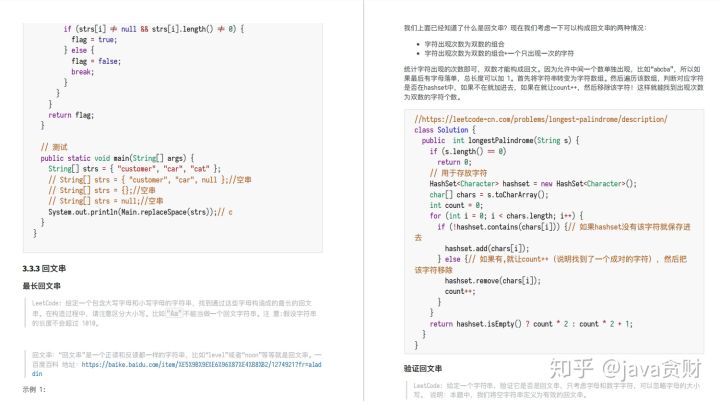The height and width of the screenshot is (401, 720).
Task: Click the text "示例 1:"
Action: [34, 390]
